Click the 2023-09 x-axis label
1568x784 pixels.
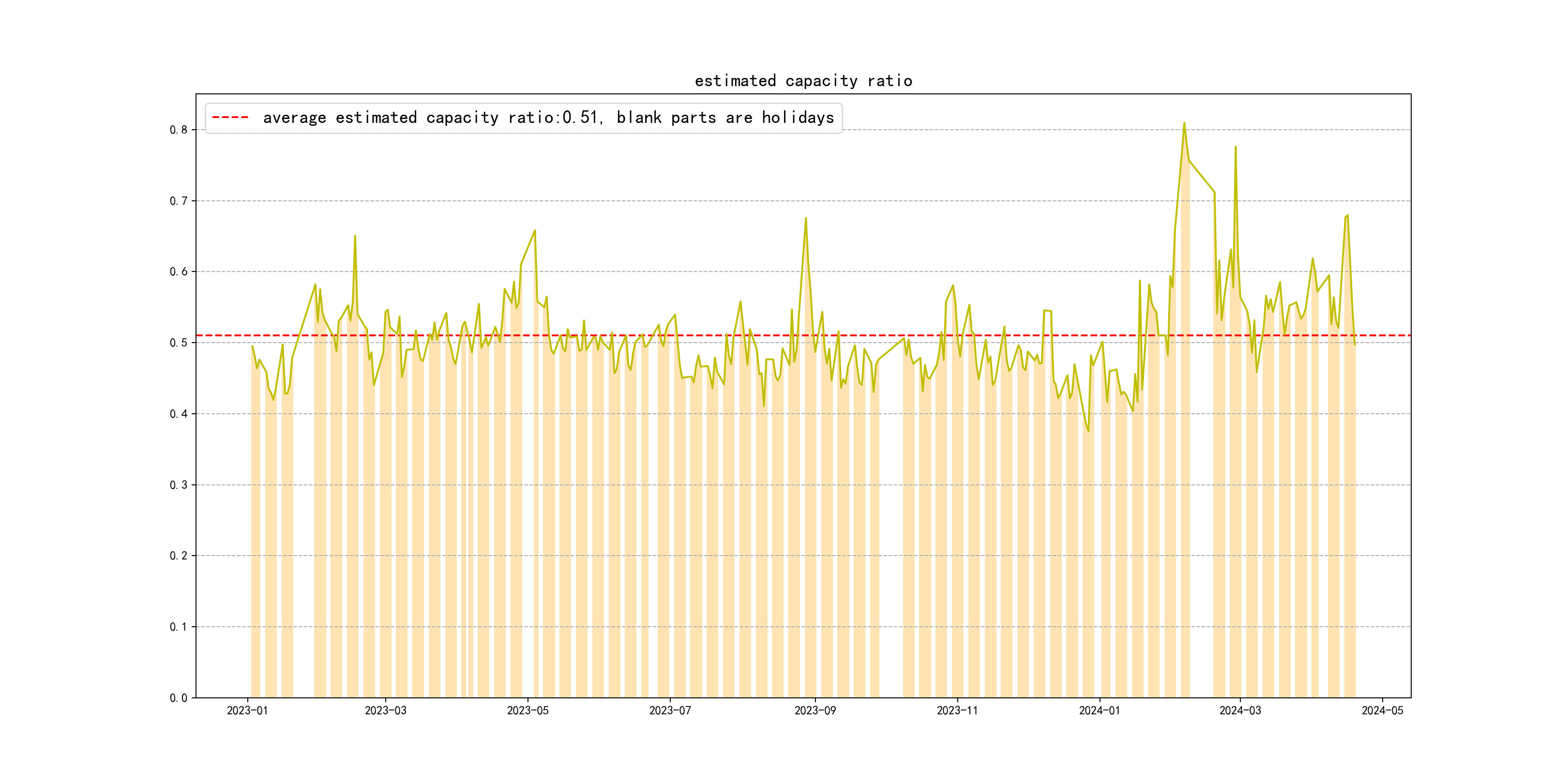(815, 710)
